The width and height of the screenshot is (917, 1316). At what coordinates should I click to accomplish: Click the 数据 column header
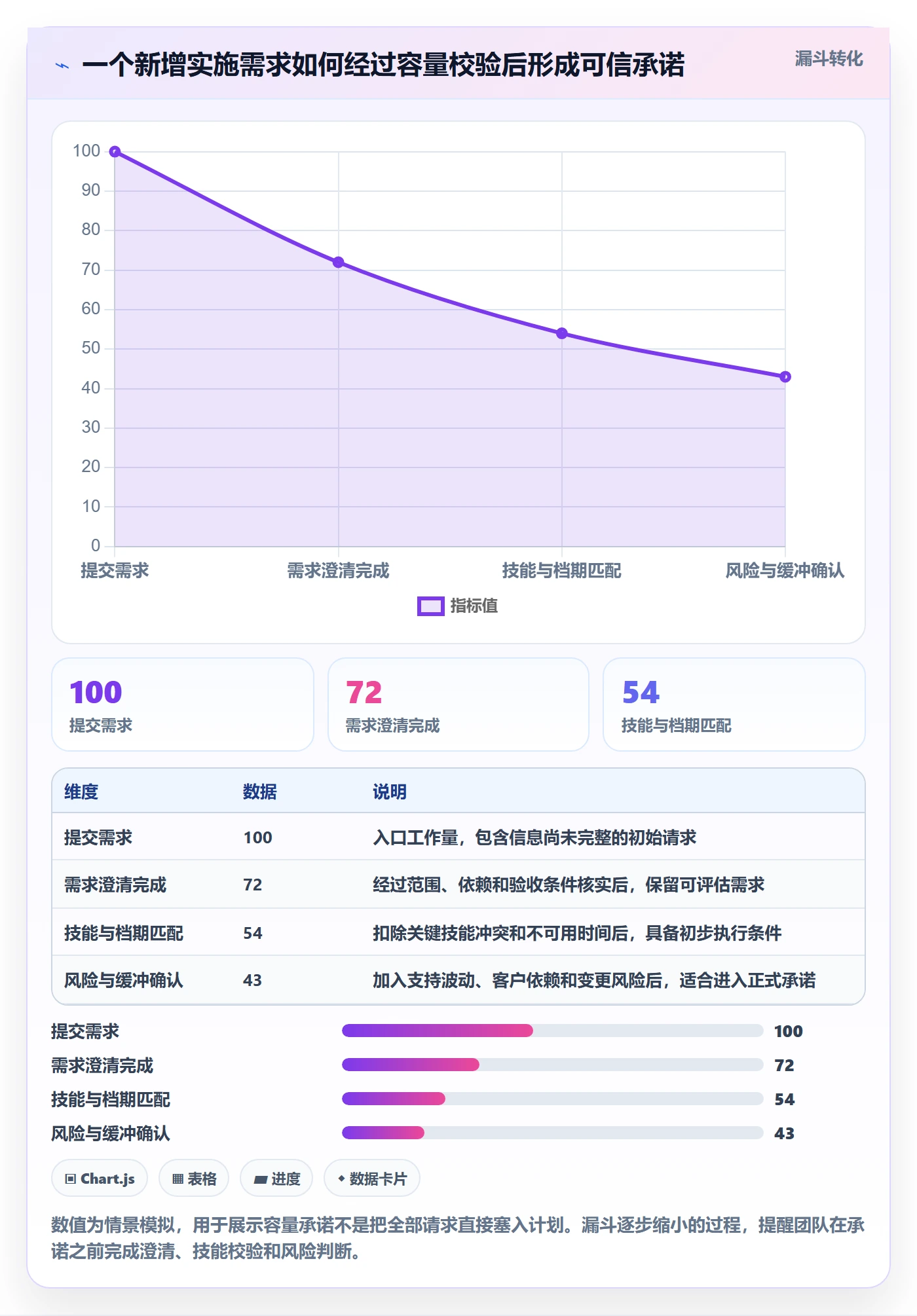coord(260,792)
